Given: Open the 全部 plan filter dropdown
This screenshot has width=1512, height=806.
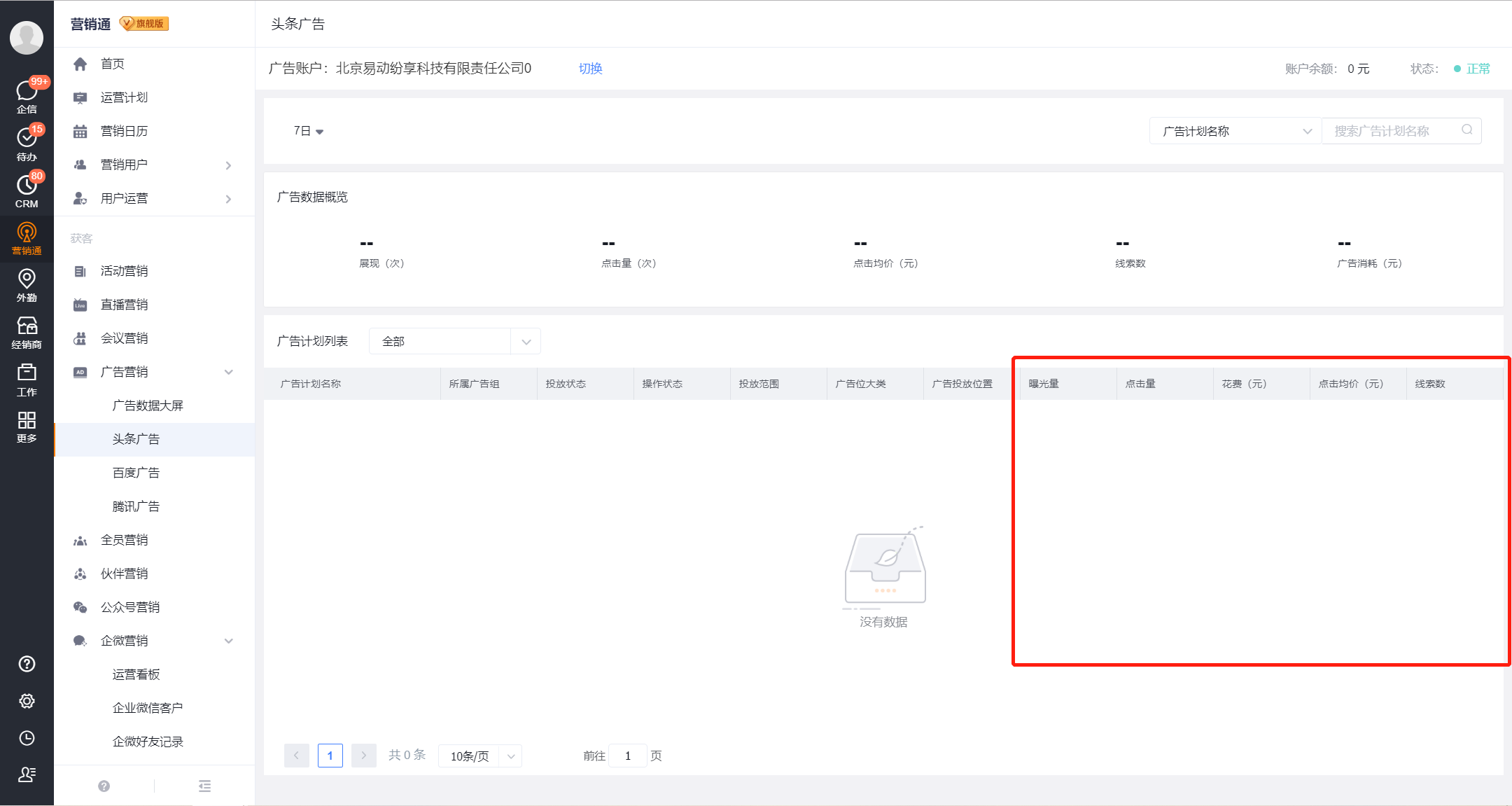Looking at the screenshot, I should [x=455, y=341].
